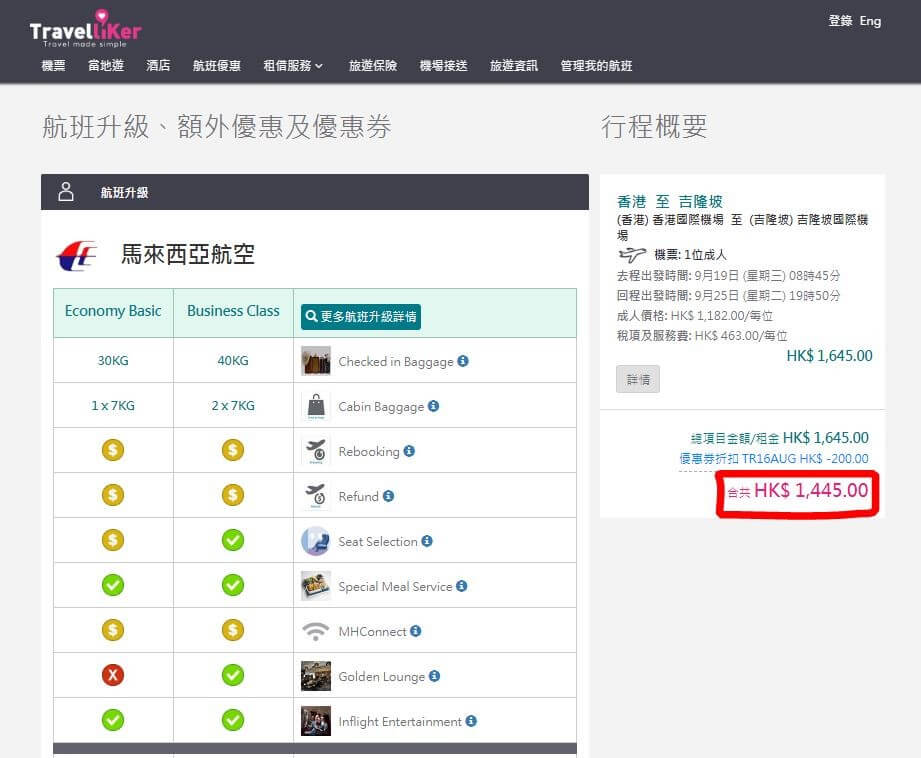The image size is (921, 758).
Task: Click Business Class Inflight Entertainment green check
Action: (x=233, y=720)
